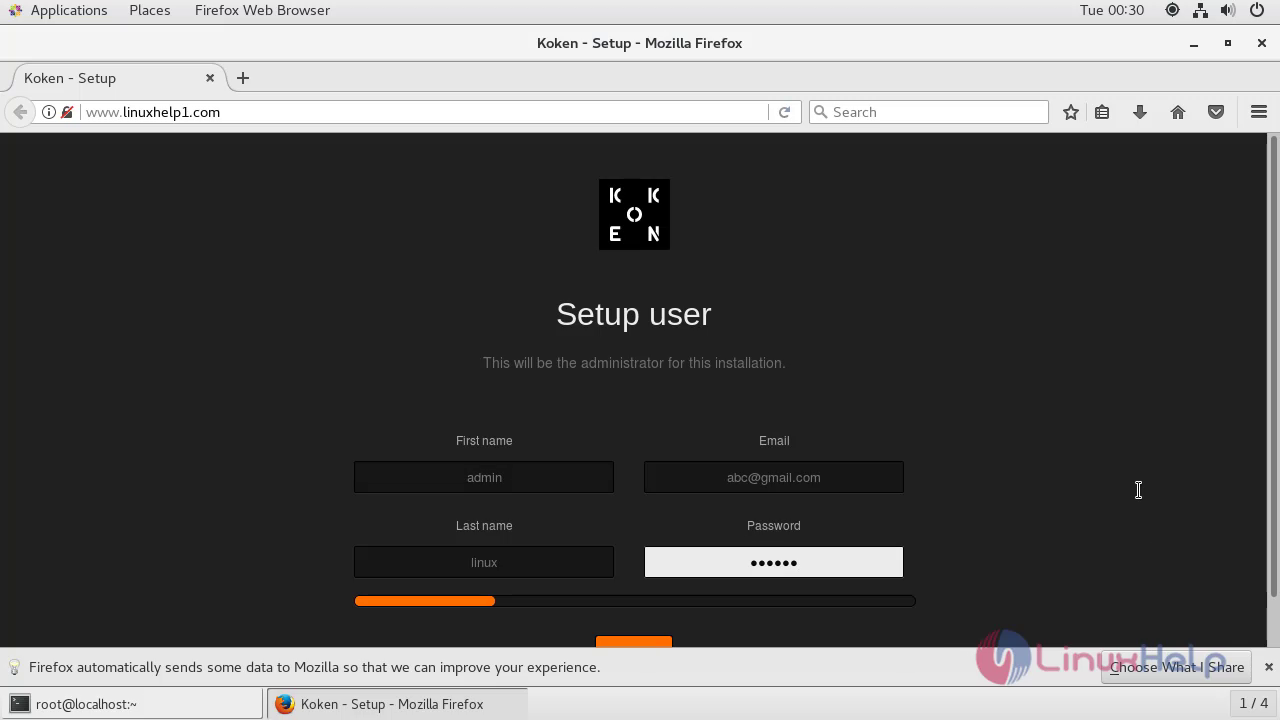Click the Last name label
The image size is (1280, 720).
click(484, 526)
